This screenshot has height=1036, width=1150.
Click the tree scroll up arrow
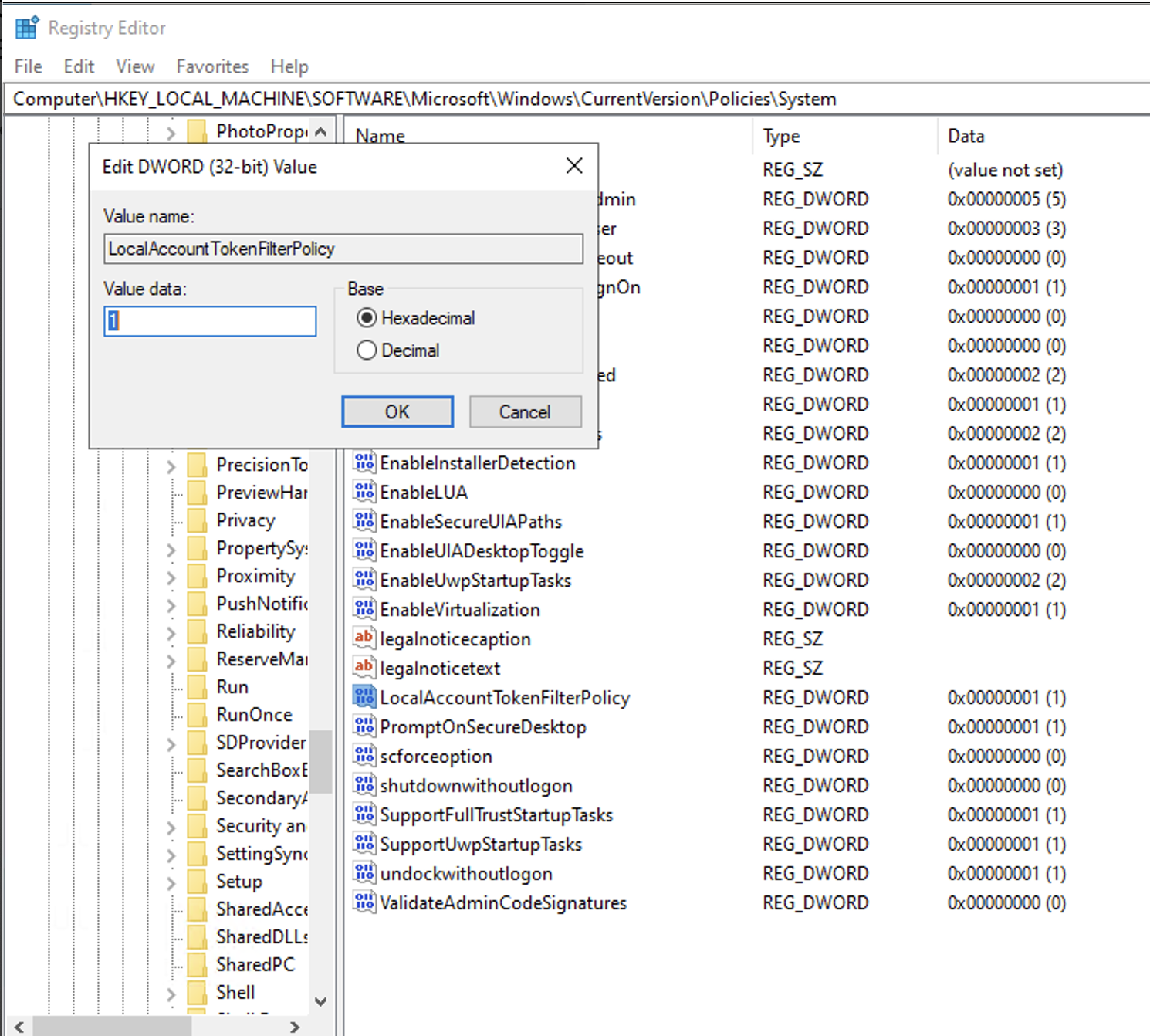tap(320, 132)
